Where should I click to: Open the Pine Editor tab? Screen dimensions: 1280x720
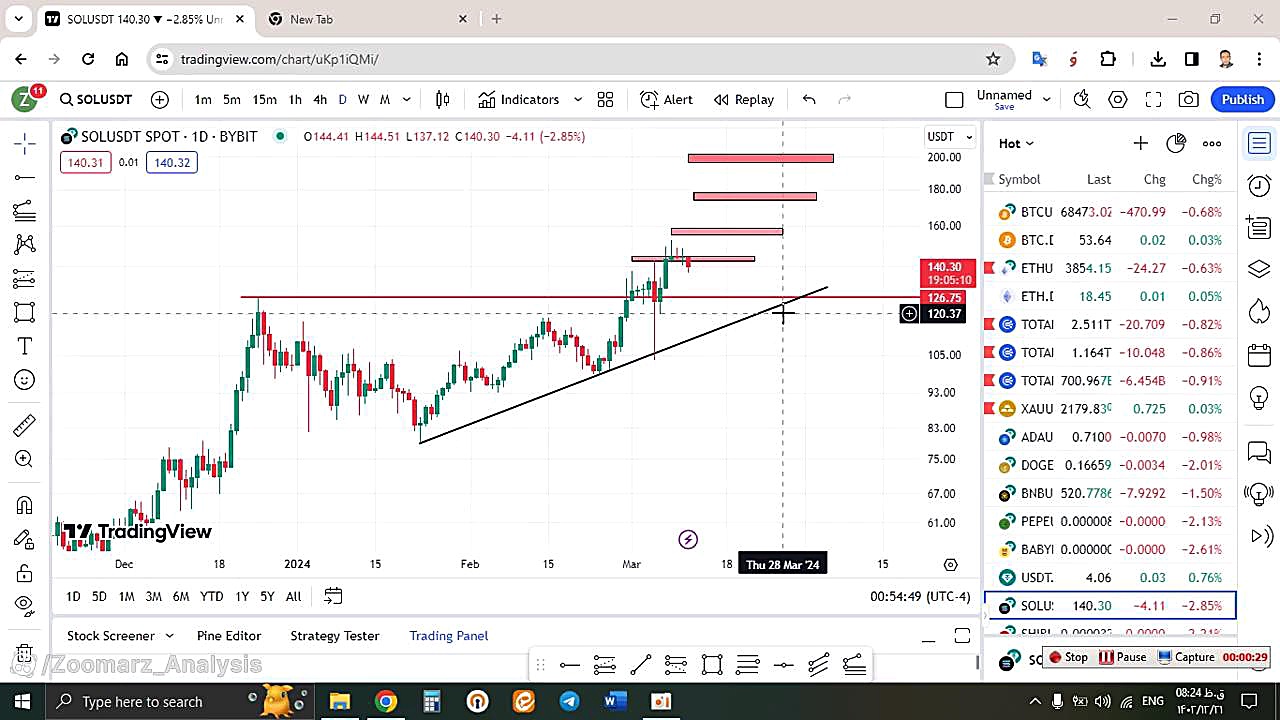tap(229, 636)
